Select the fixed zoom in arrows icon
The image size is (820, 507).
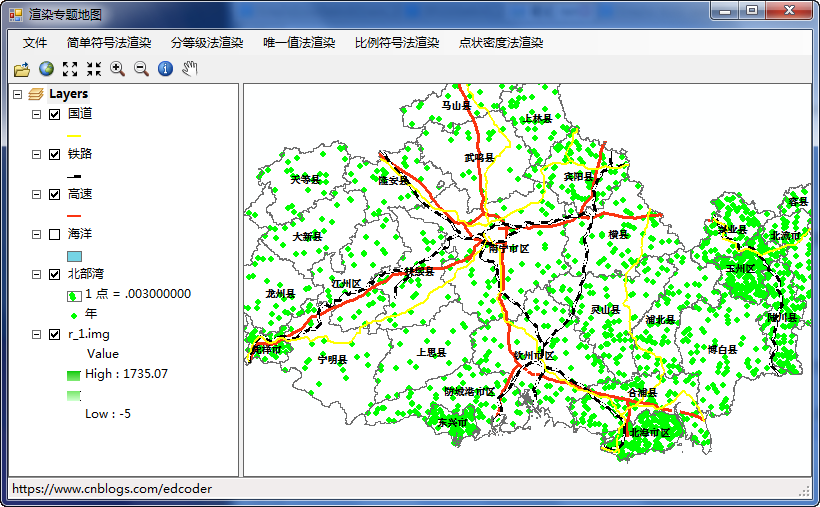tap(70, 69)
